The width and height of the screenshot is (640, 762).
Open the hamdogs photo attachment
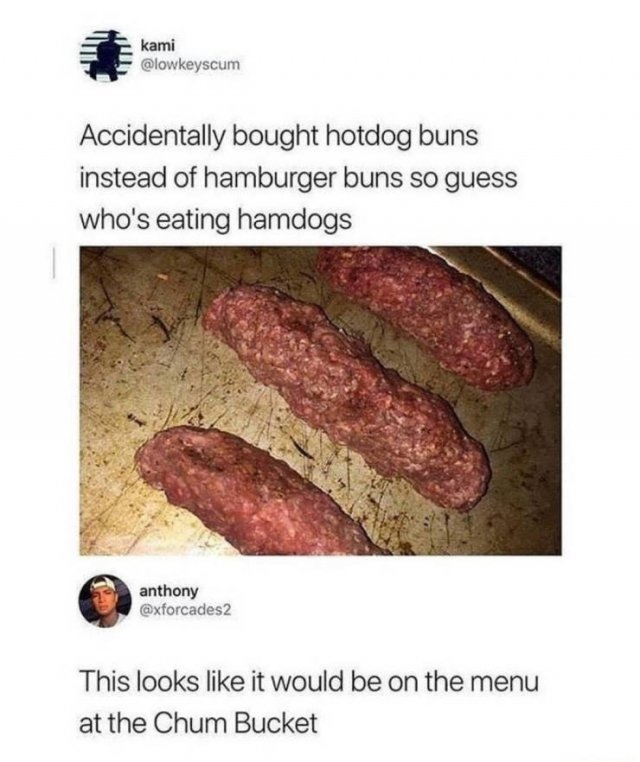click(320, 400)
